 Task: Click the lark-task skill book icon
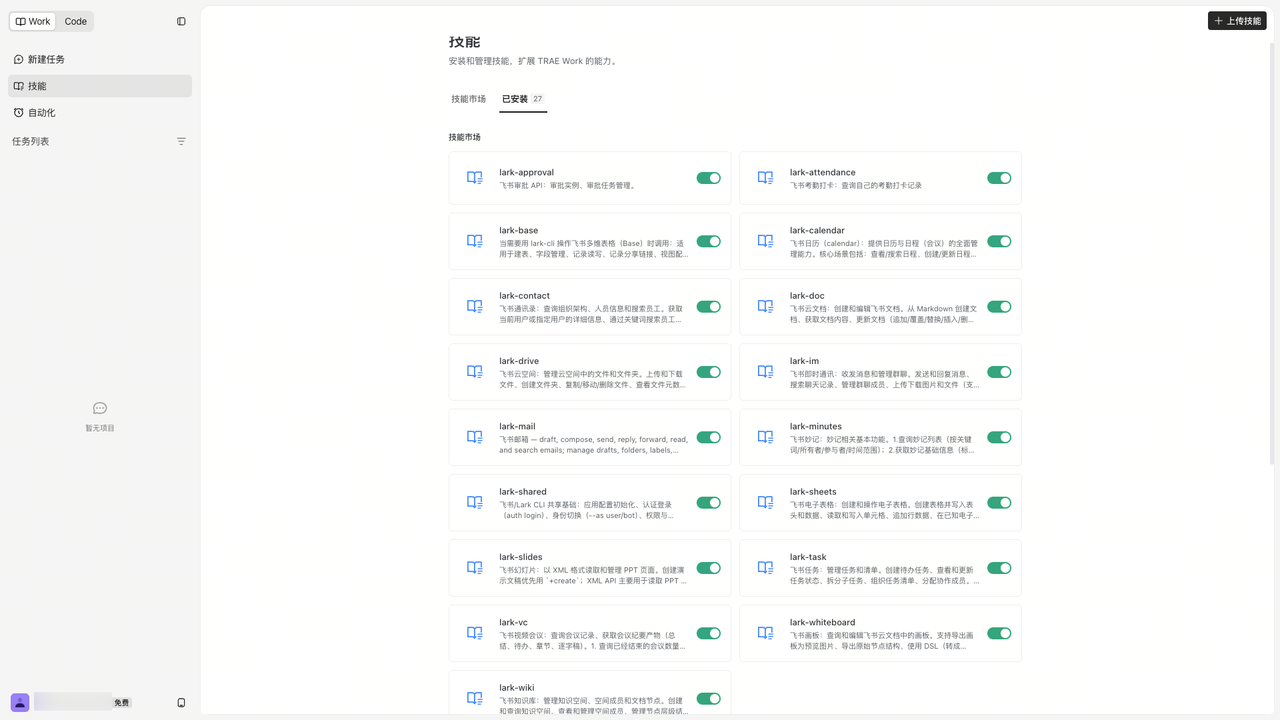765,568
